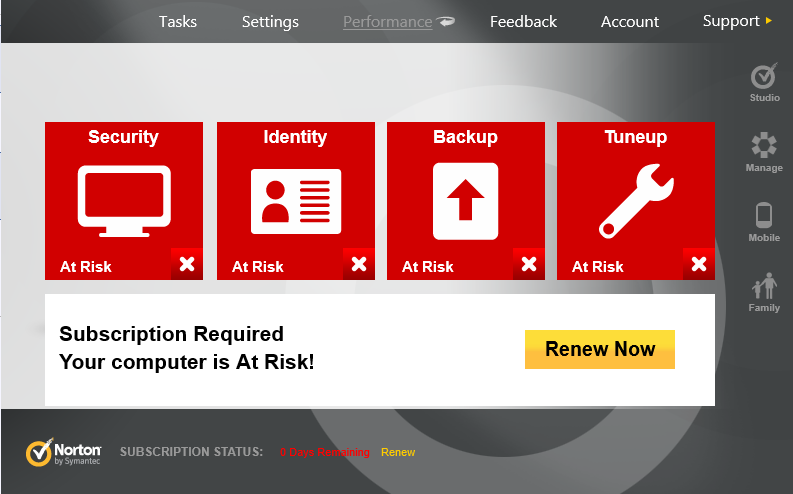Click the X icon on the Identity tile

(x=359, y=264)
